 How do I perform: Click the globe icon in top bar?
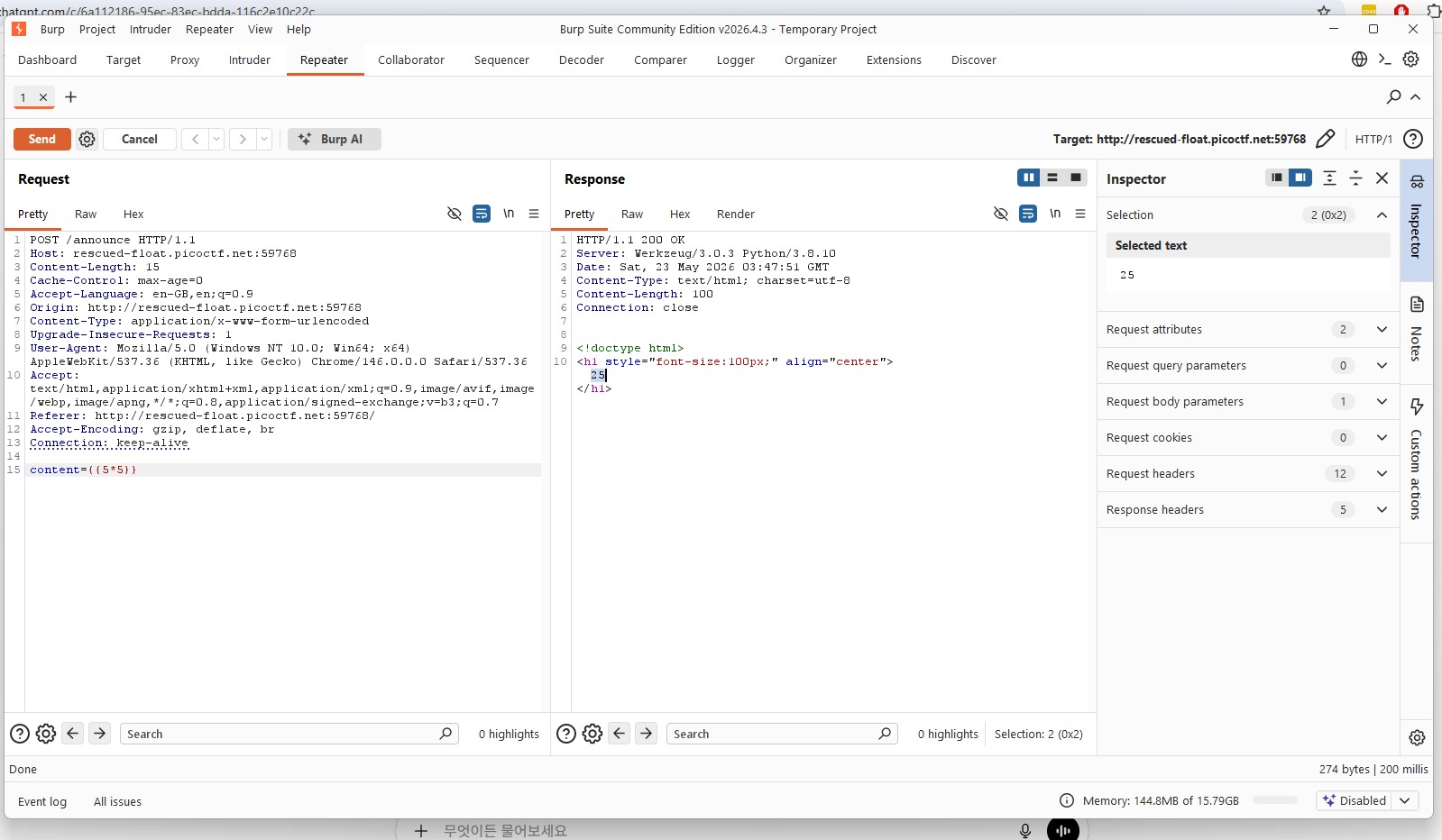[1359, 59]
